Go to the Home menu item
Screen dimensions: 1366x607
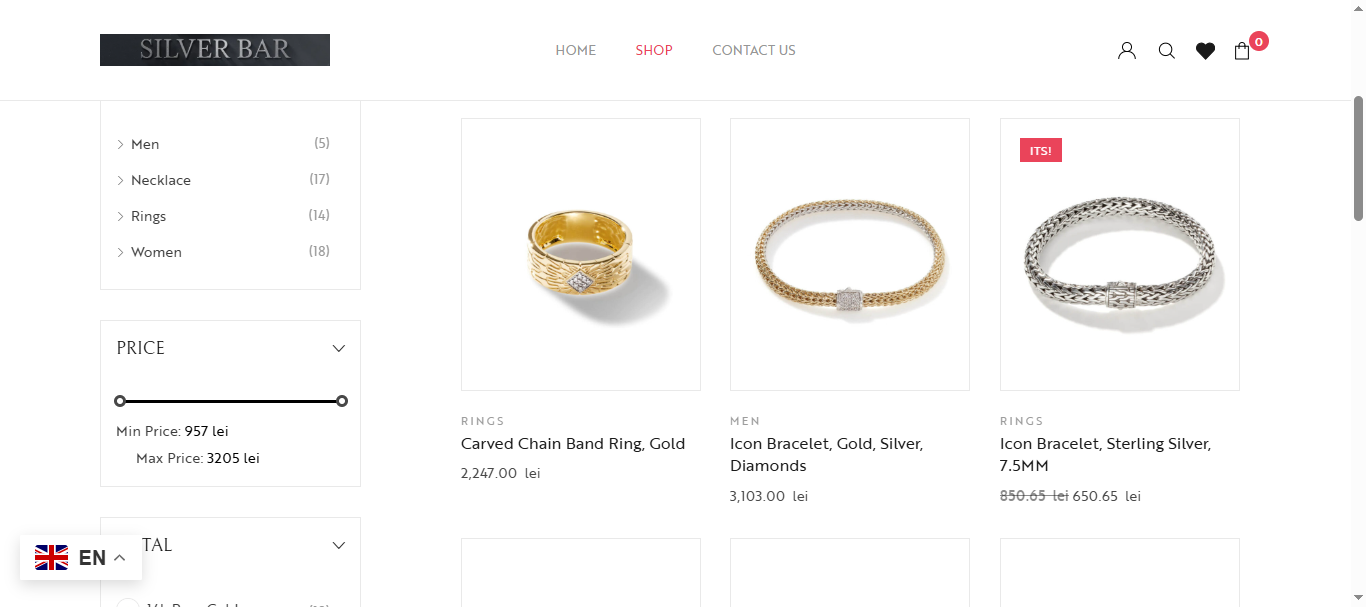click(x=576, y=50)
